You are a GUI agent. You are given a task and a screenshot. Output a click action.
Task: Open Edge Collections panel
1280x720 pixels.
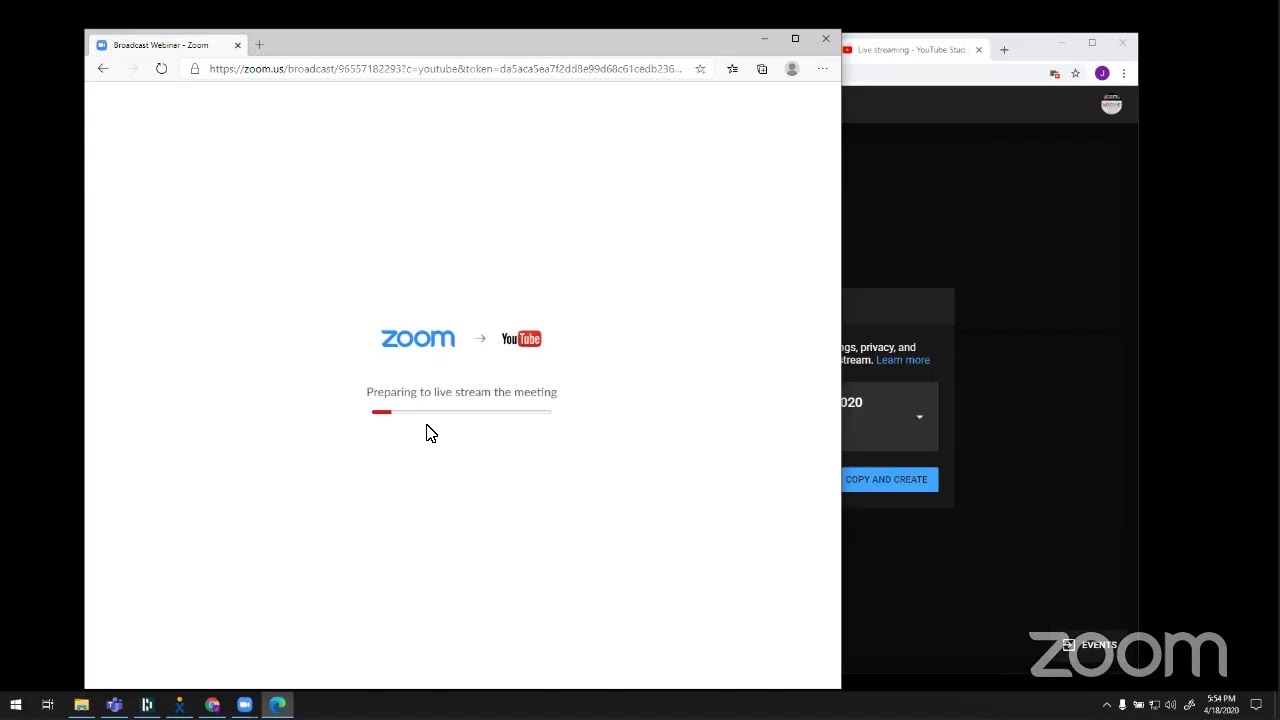pos(762,69)
